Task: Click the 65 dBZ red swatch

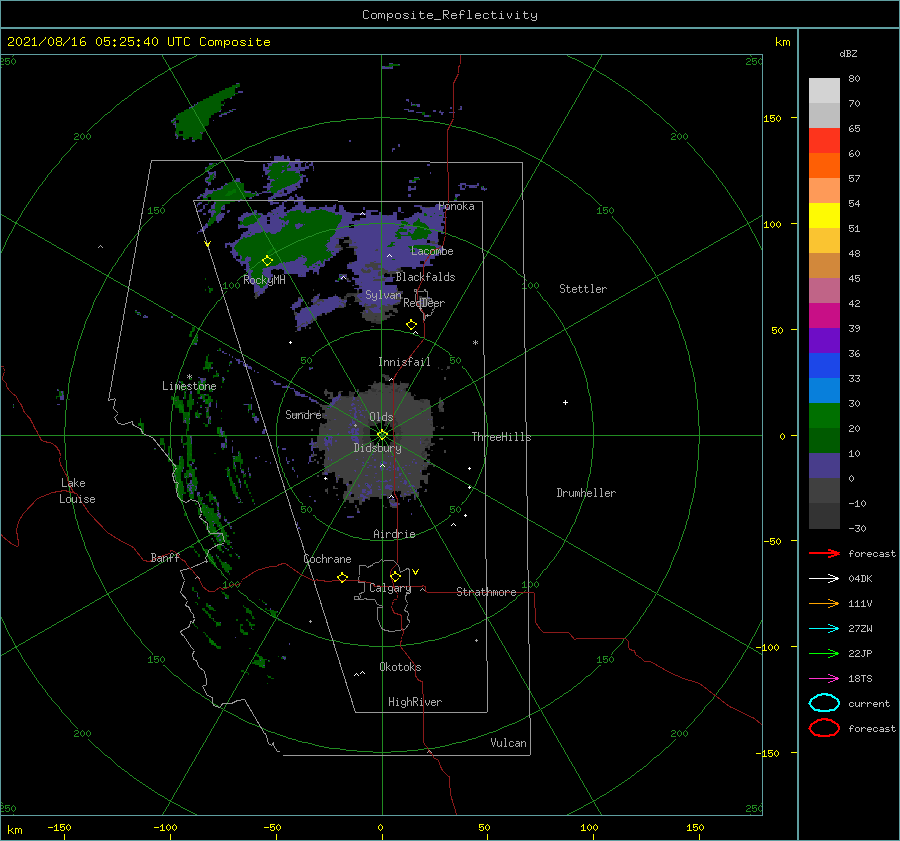Action: click(x=824, y=141)
